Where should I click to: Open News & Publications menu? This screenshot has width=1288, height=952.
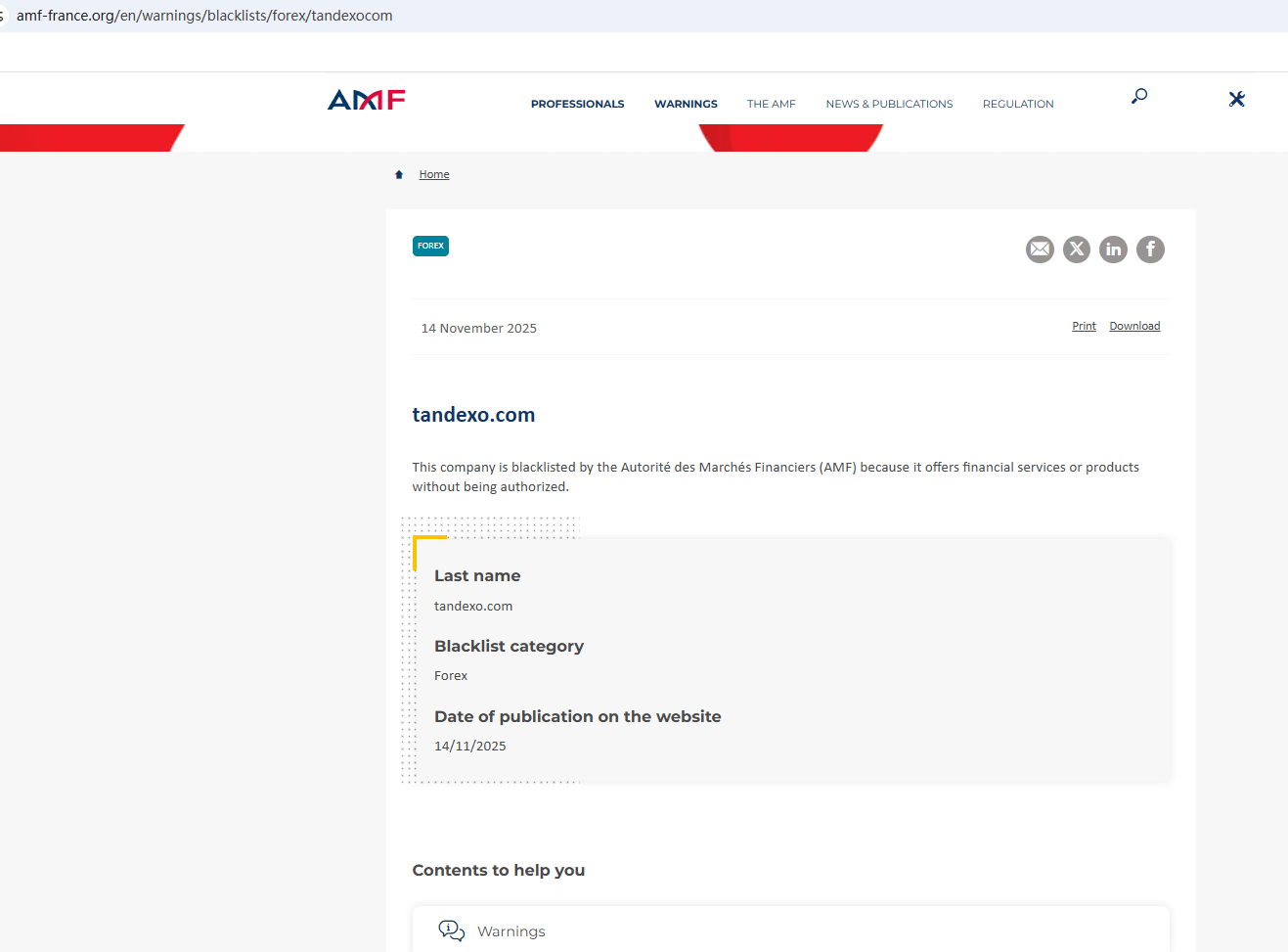point(889,104)
